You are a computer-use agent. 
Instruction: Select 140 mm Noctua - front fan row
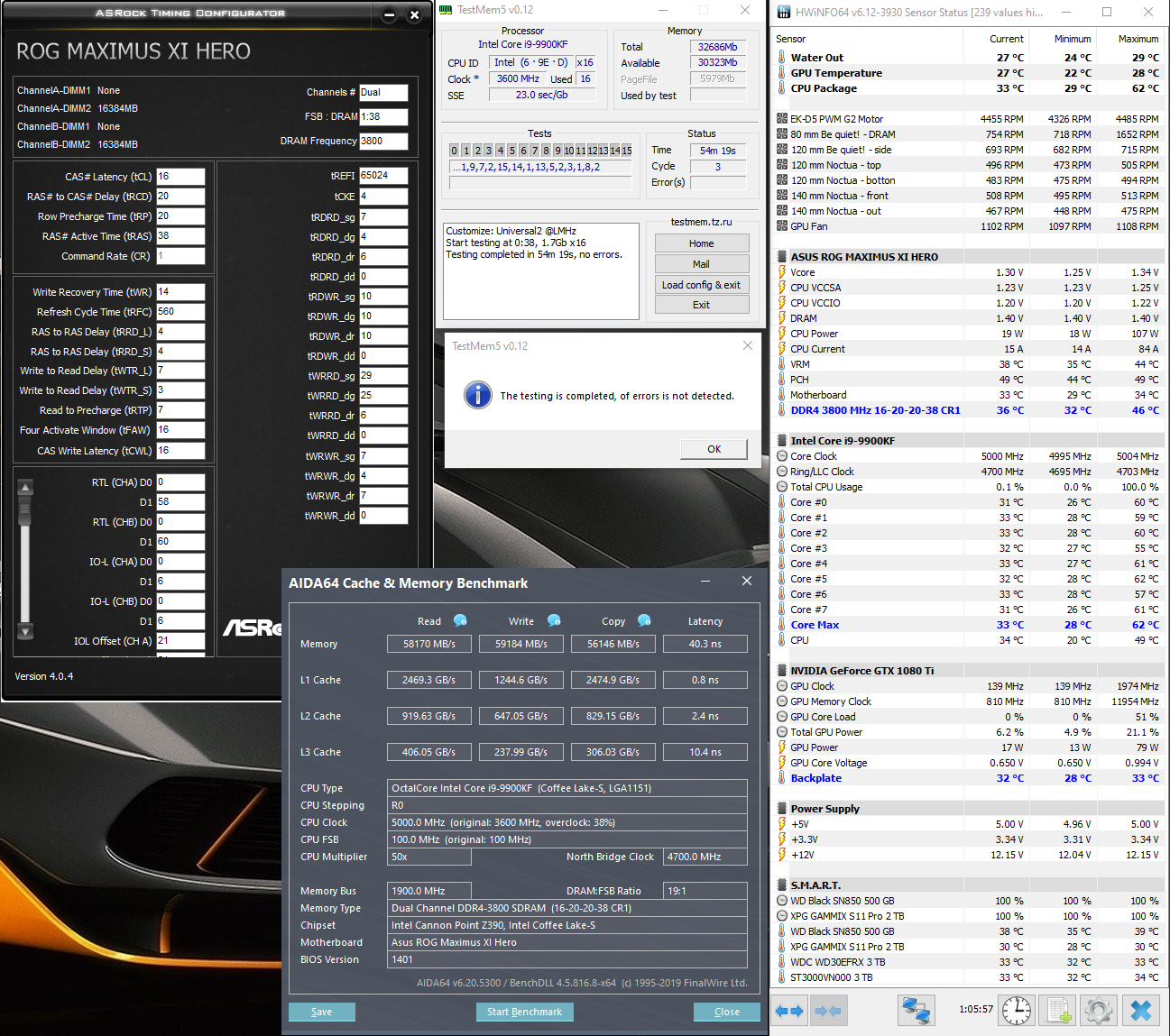968,196
